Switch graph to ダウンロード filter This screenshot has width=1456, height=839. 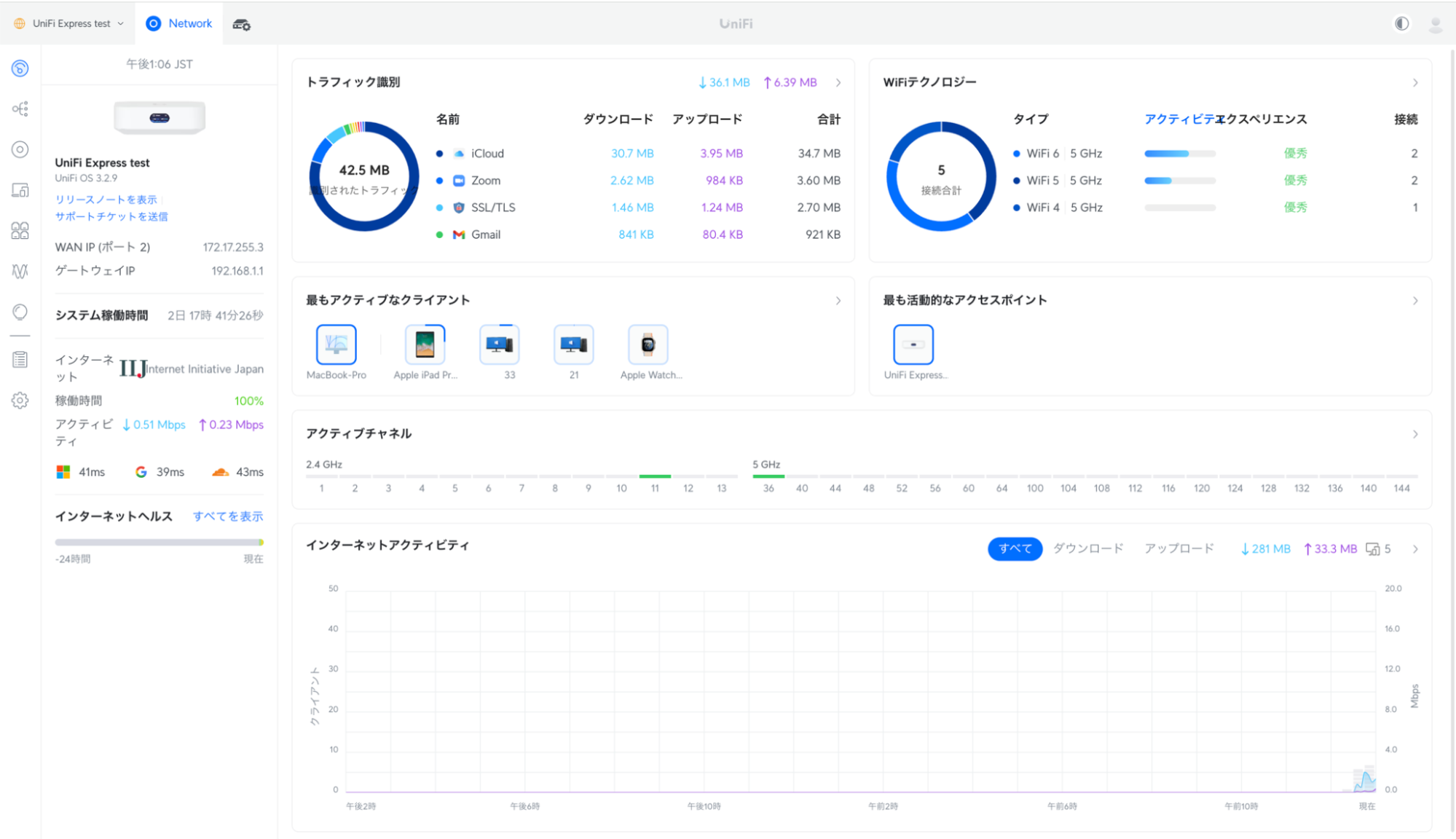[x=1088, y=548]
